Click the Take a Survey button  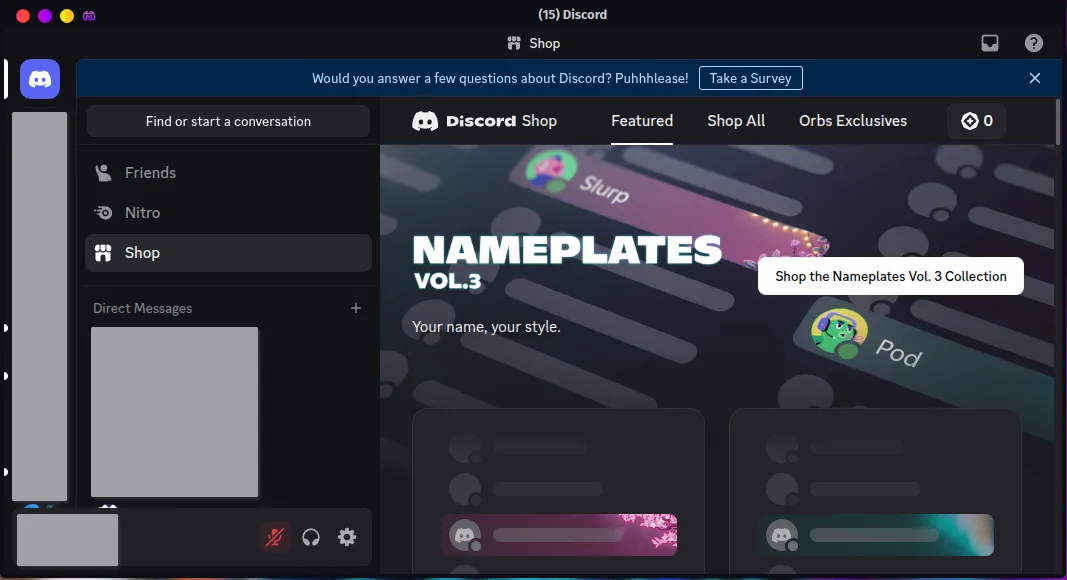[x=750, y=78]
